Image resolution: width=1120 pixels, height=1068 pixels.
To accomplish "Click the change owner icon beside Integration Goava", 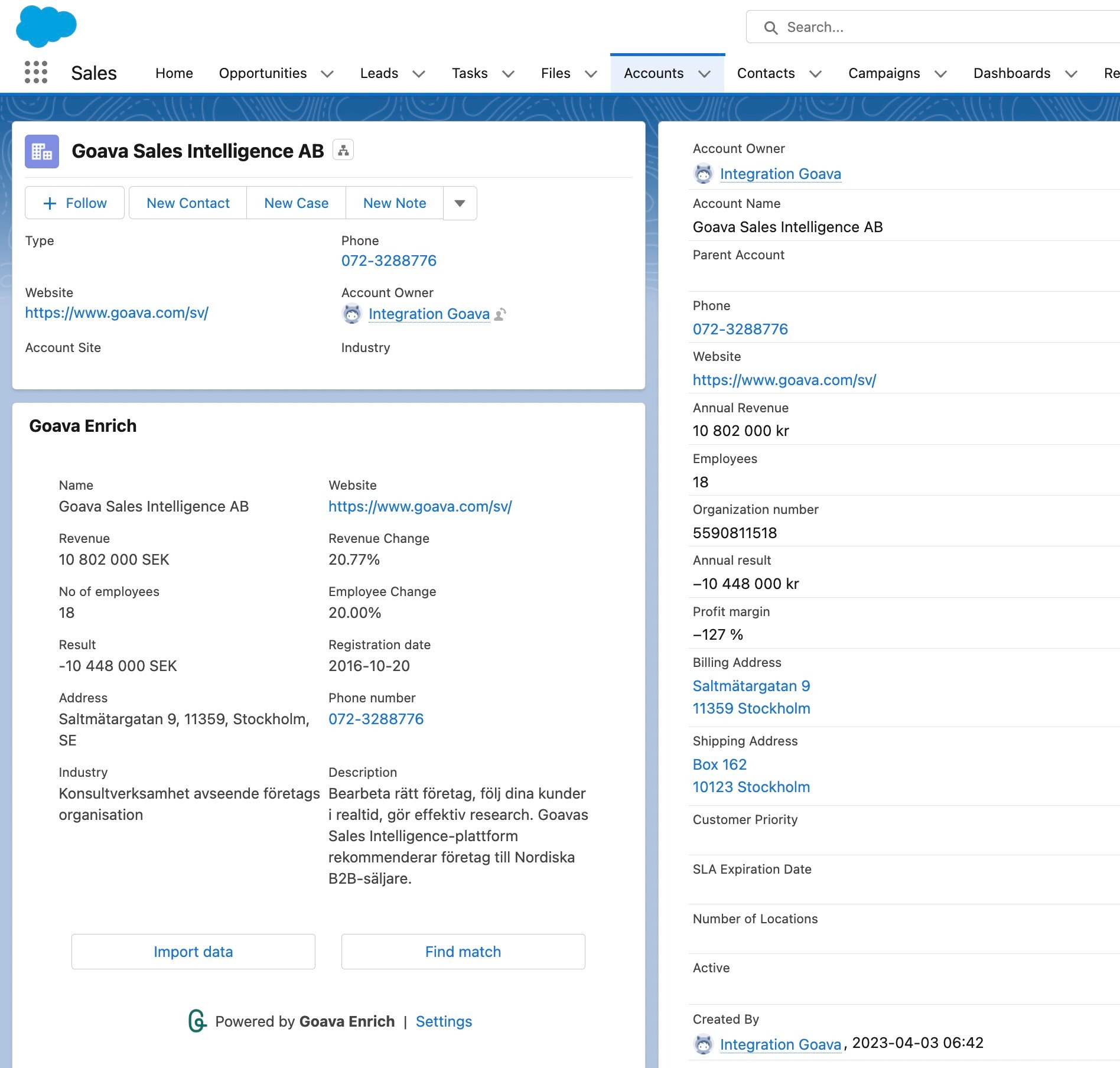I will [500, 314].
